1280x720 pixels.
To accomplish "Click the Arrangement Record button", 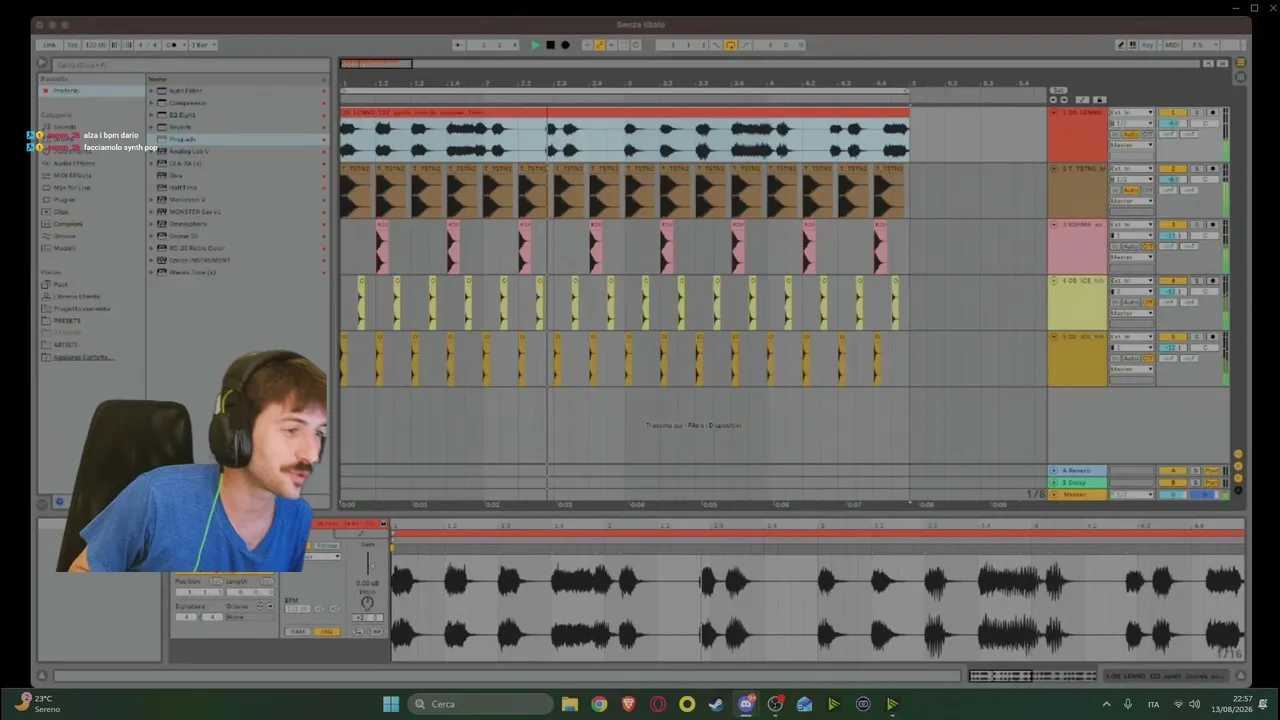I will [565, 45].
